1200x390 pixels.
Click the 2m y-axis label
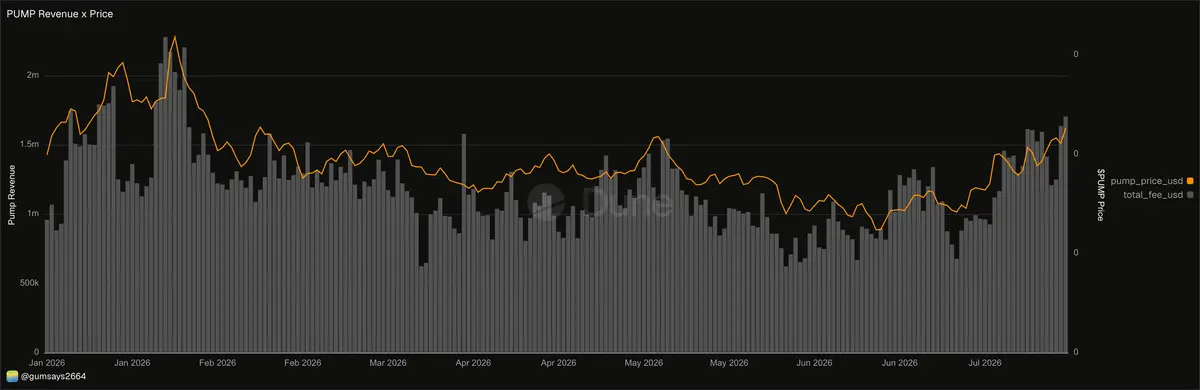(x=32, y=76)
